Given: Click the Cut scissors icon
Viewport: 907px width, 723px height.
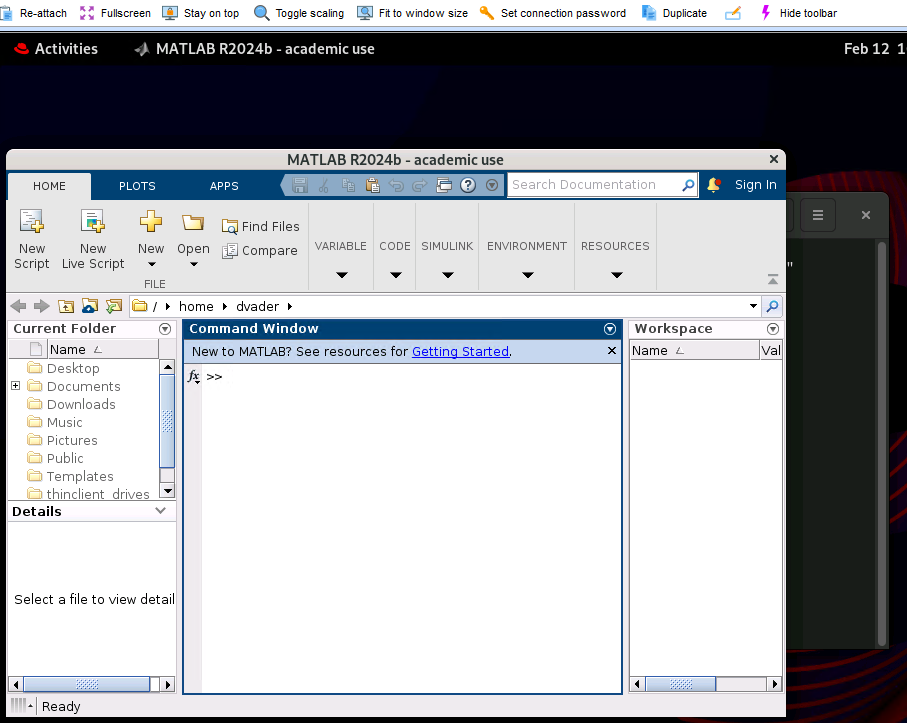Looking at the screenshot, I should point(323,185).
